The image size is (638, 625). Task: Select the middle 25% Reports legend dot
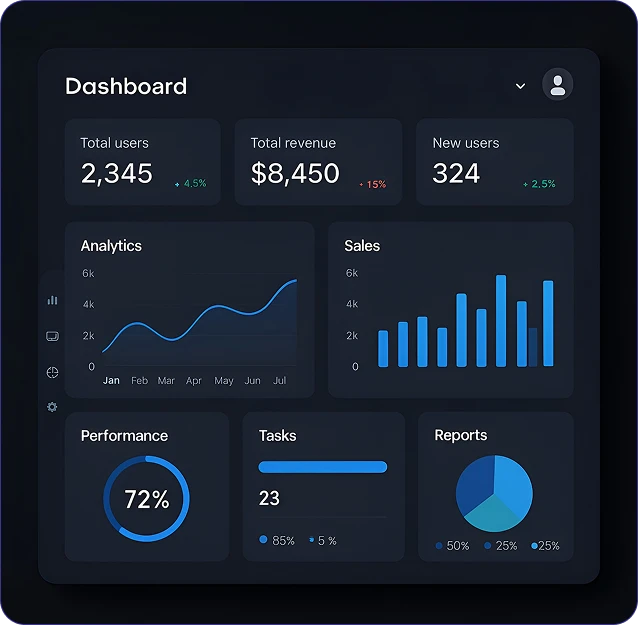(x=487, y=546)
